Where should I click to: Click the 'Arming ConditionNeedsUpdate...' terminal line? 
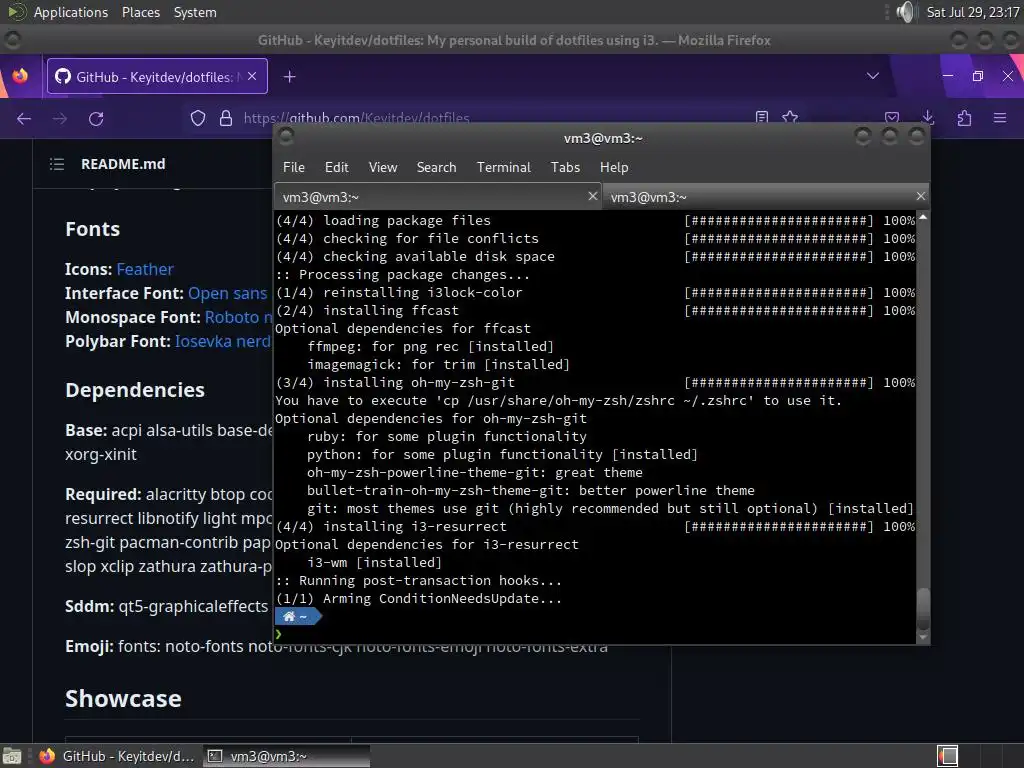(x=418, y=599)
